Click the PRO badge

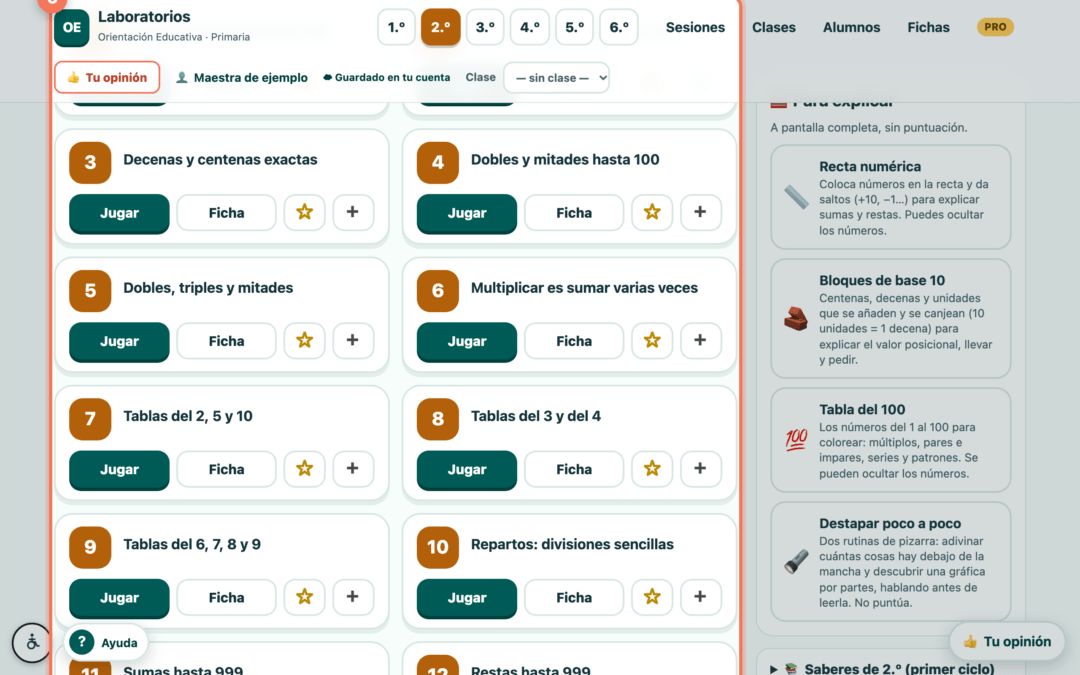click(x=995, y=27)
